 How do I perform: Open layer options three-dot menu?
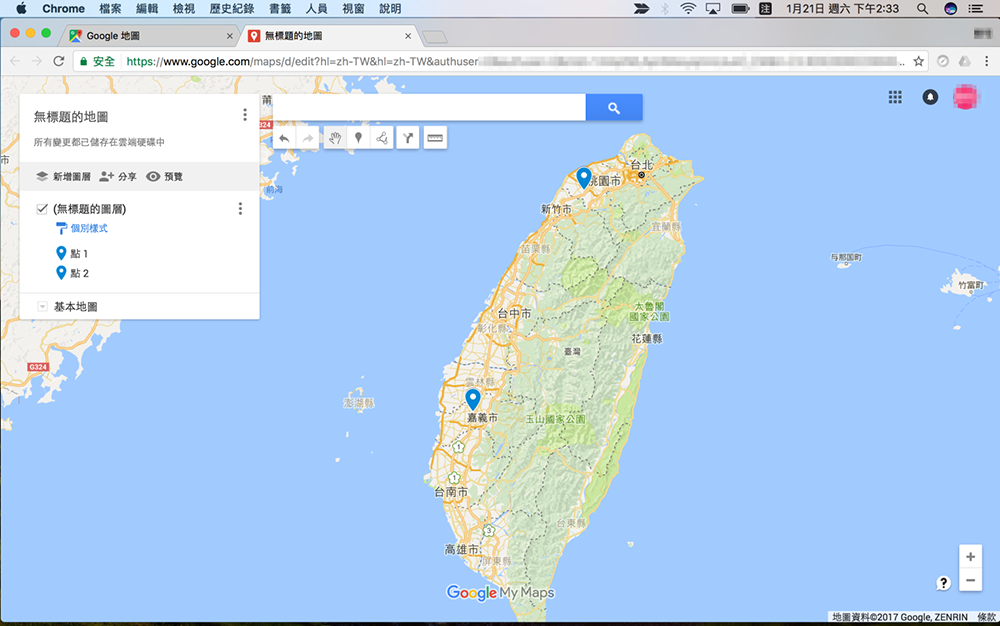(x=240, y=208)
